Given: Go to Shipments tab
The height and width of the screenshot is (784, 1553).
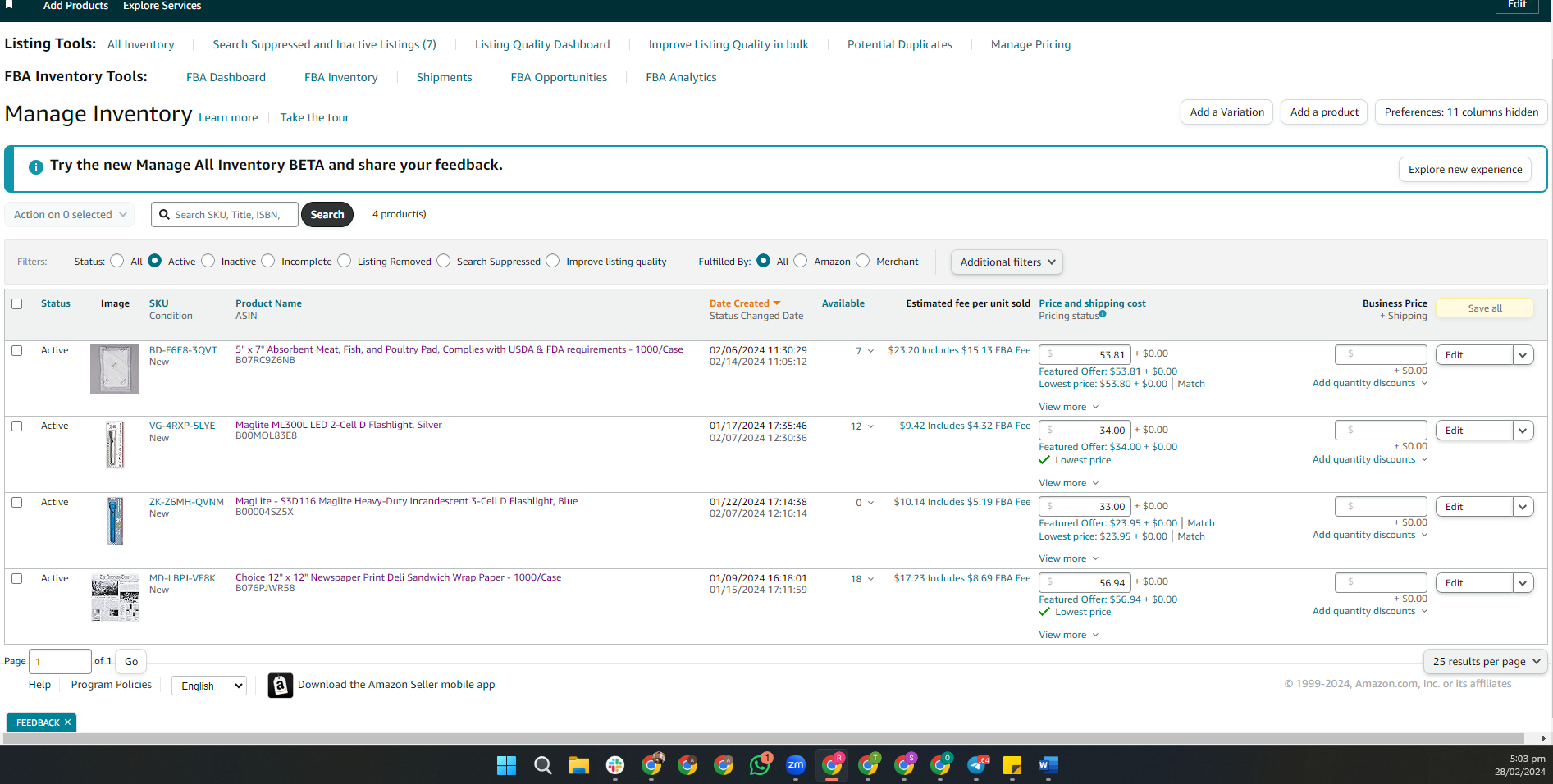Looking at the screenshot, I should 444,77.
